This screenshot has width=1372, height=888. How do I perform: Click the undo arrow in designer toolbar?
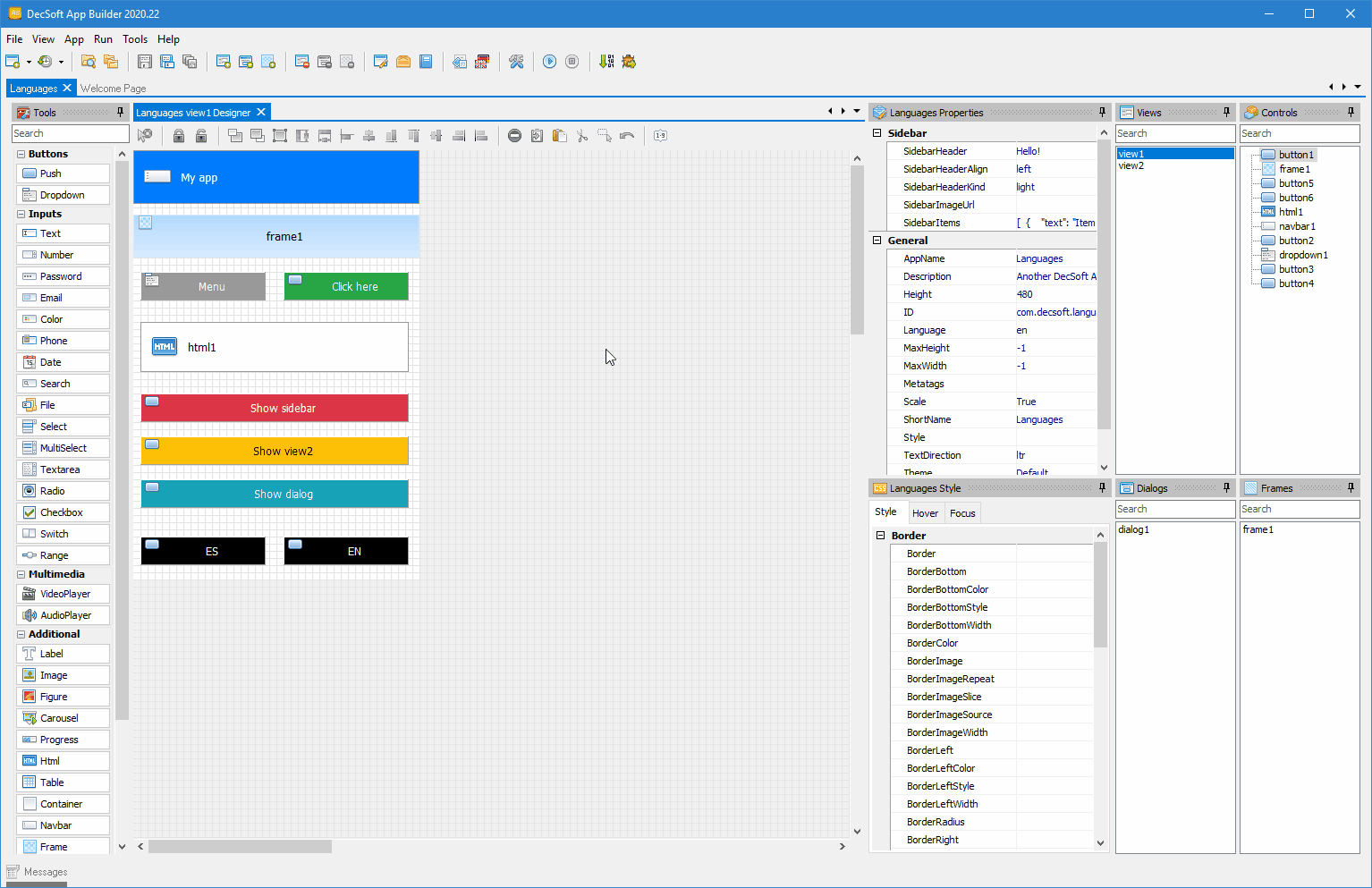coord(627,136)
